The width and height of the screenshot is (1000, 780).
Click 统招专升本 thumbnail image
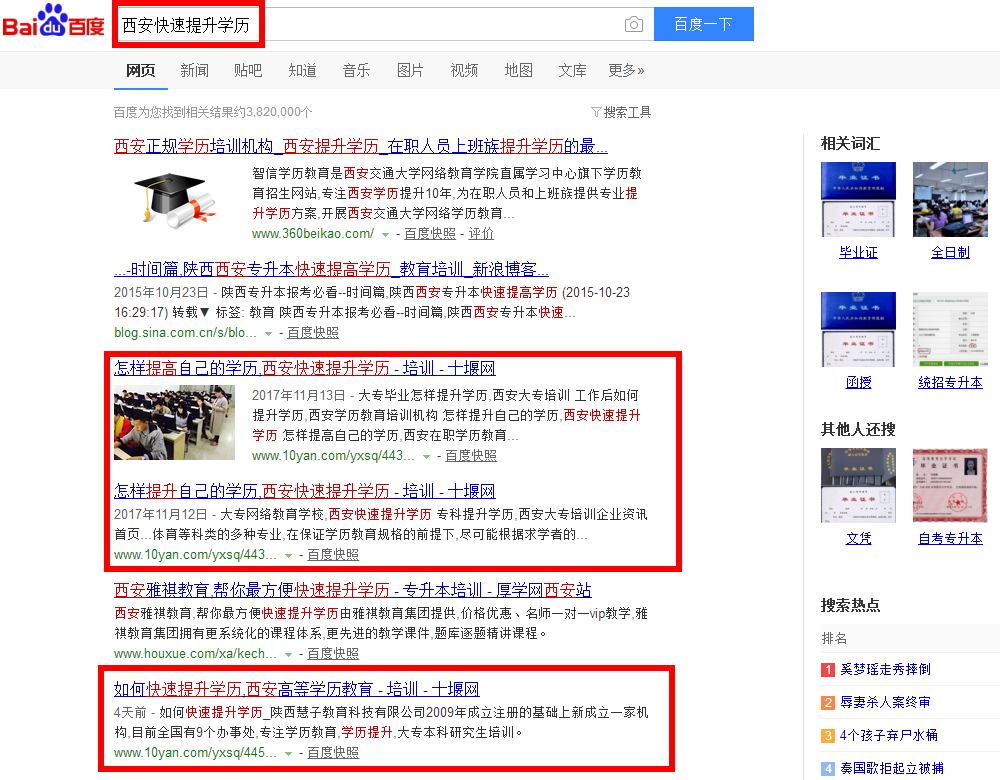point(950,329)
